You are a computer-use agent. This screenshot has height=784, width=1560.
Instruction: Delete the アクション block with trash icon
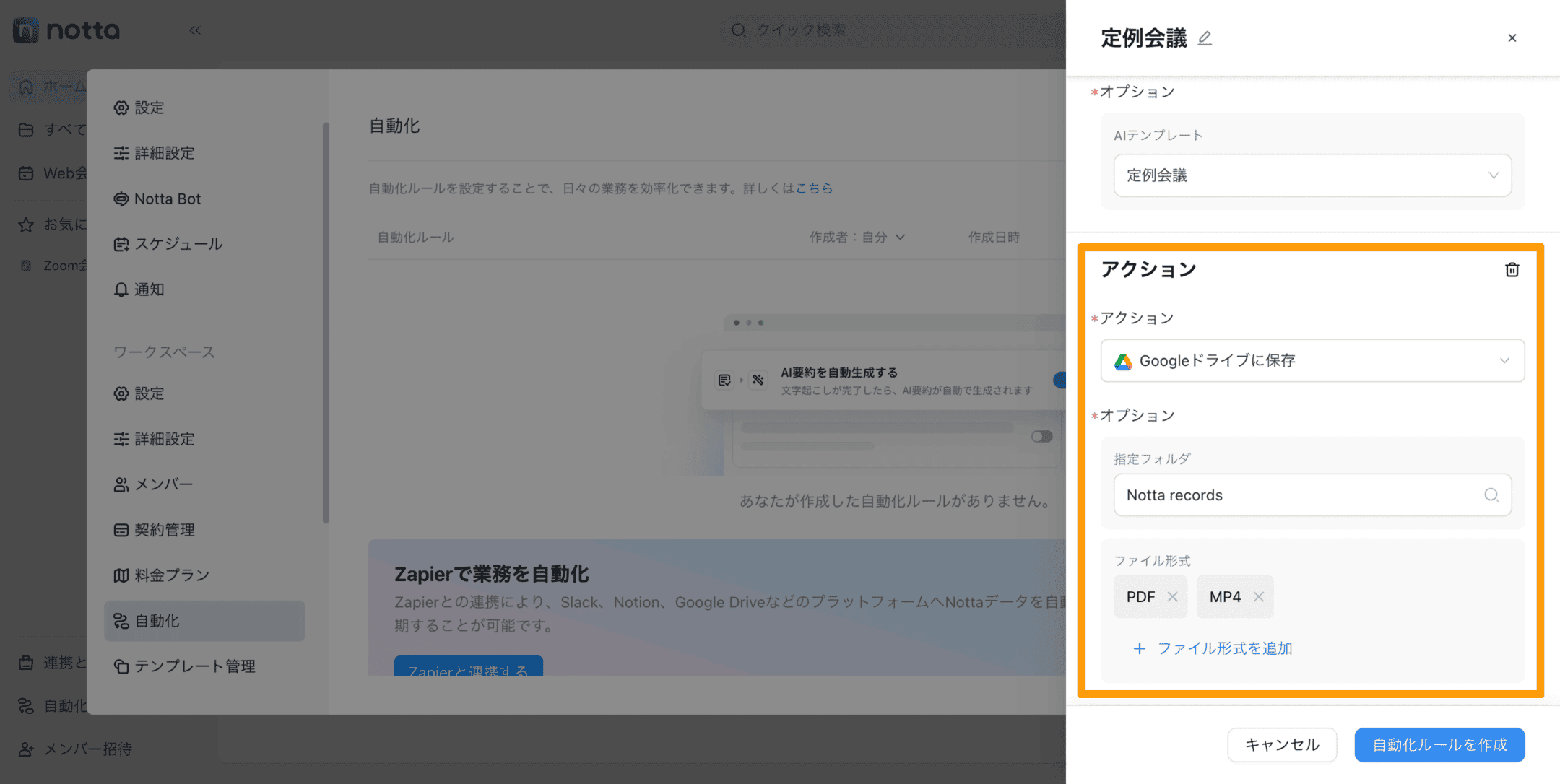click(1512, 270)
